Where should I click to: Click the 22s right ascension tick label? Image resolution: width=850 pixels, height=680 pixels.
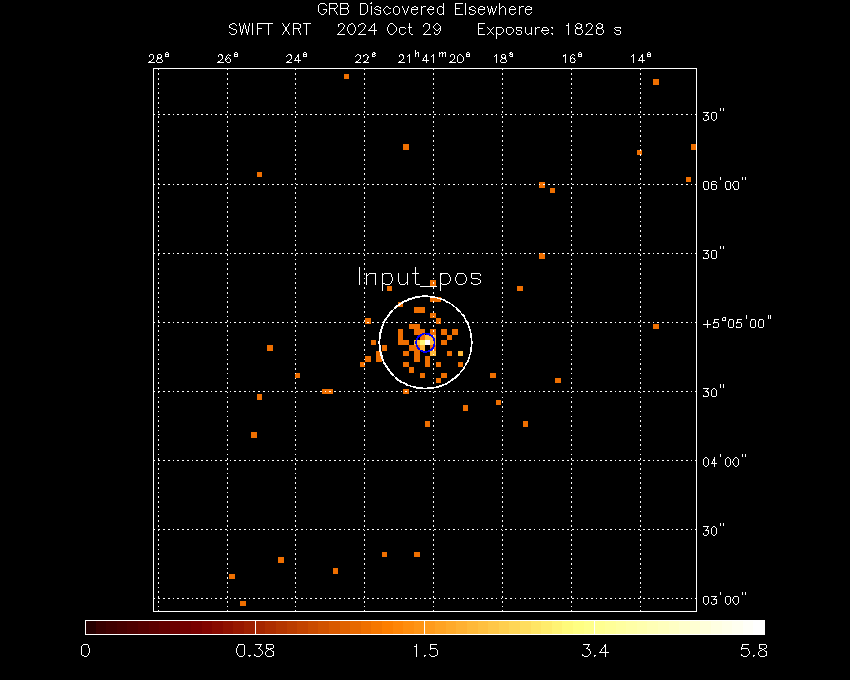[x=365, y=59]
